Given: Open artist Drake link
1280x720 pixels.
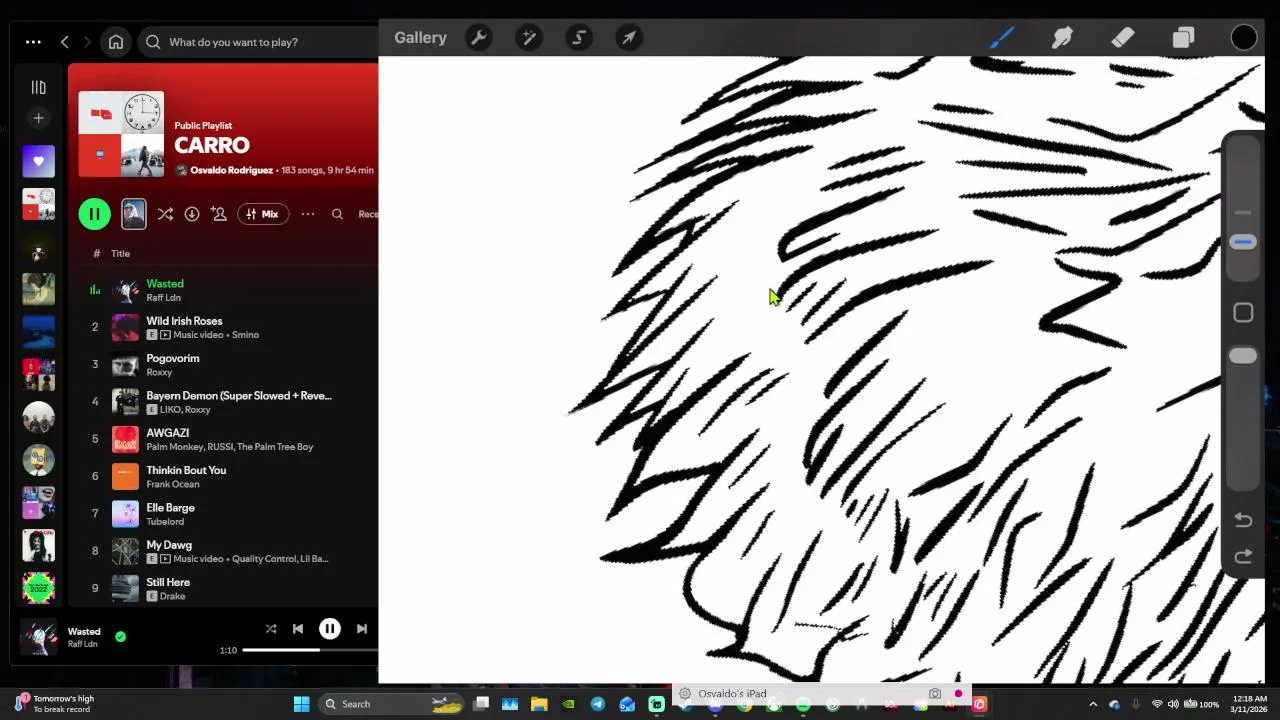Looking at the screenshot, I should 172,596.
